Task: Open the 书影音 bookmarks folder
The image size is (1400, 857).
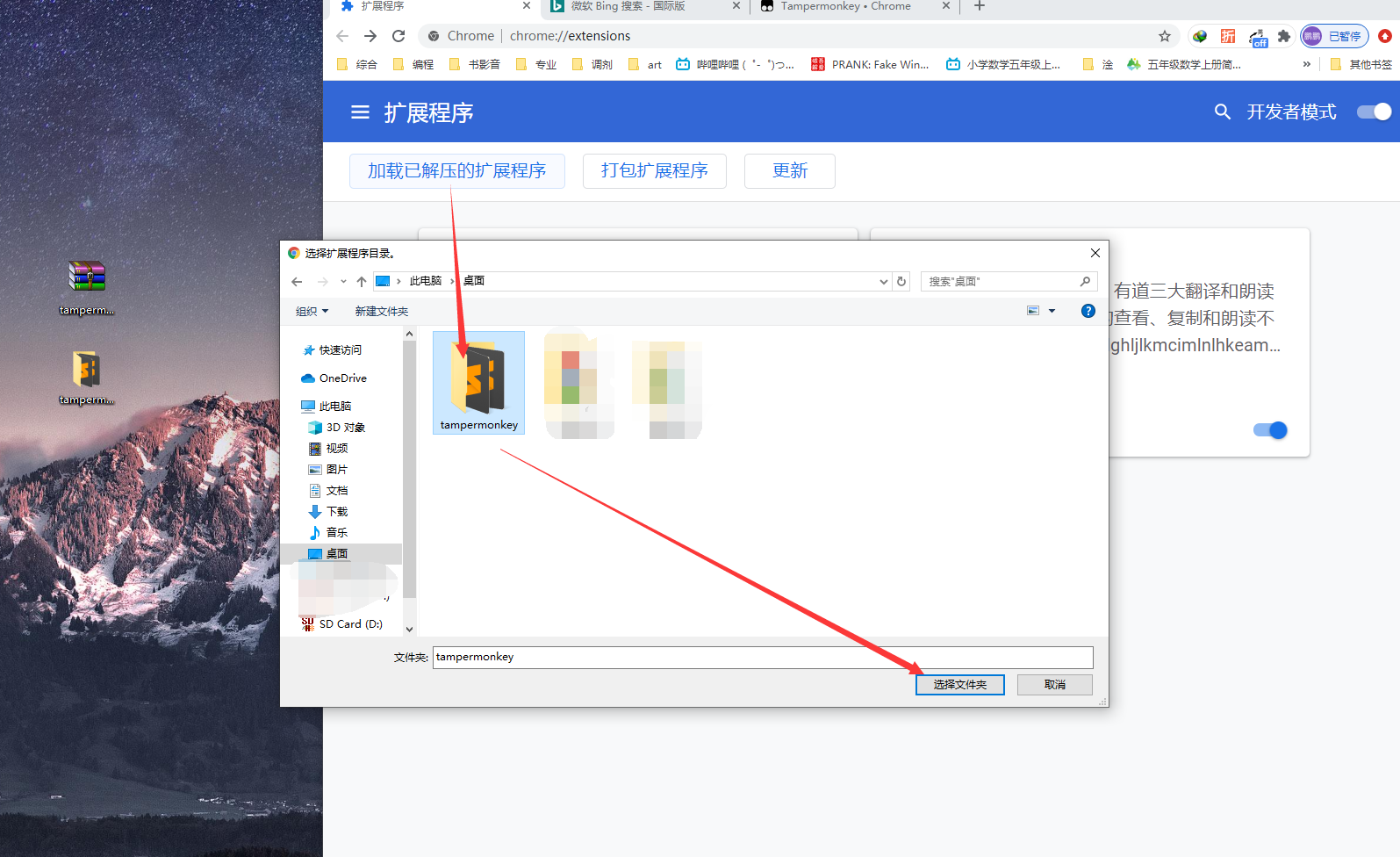Action: [475, 64]
